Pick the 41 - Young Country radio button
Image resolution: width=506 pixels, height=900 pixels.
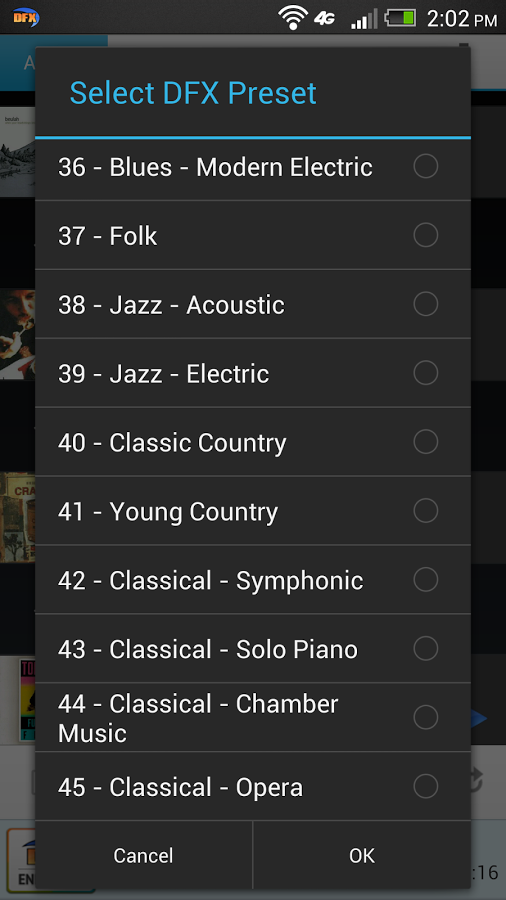pyautogui.click(x=426, y=511)
